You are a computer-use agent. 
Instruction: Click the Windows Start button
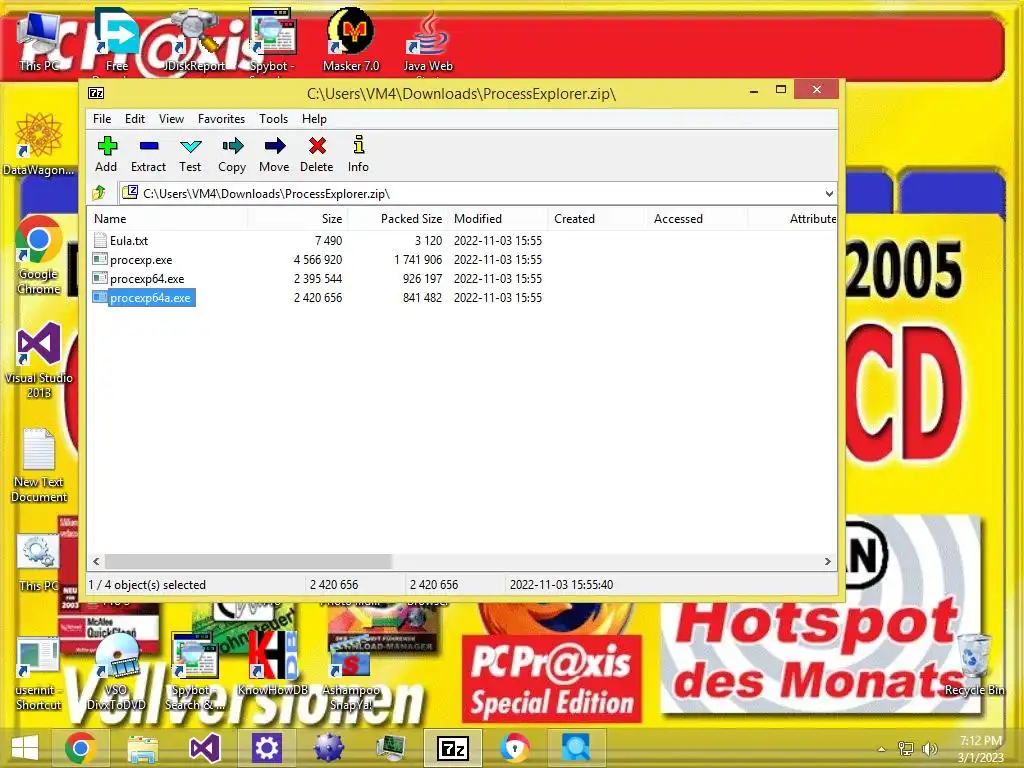(x=25, y=748)
